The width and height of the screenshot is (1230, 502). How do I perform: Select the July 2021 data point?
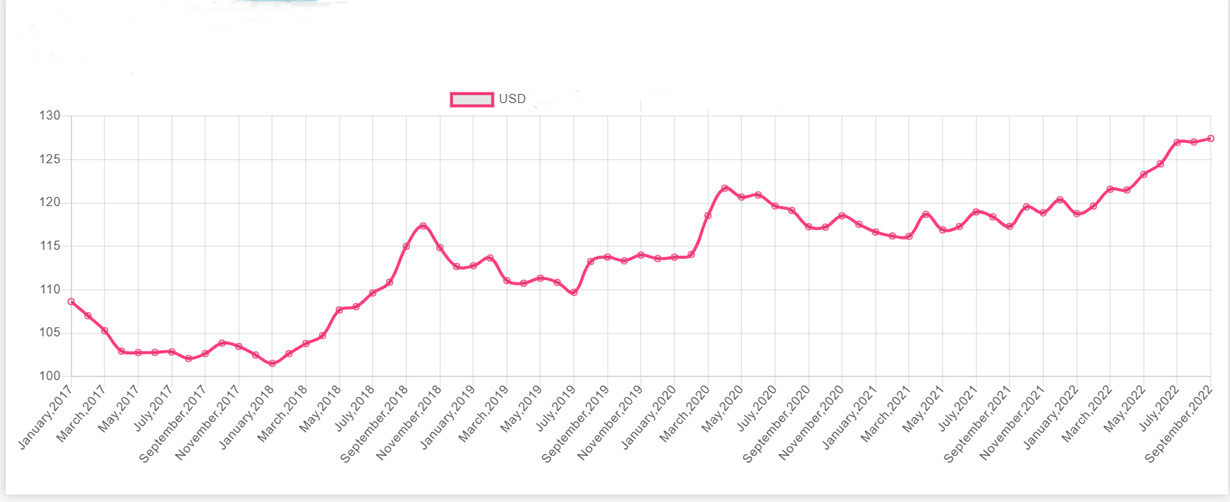pos(976,211)
